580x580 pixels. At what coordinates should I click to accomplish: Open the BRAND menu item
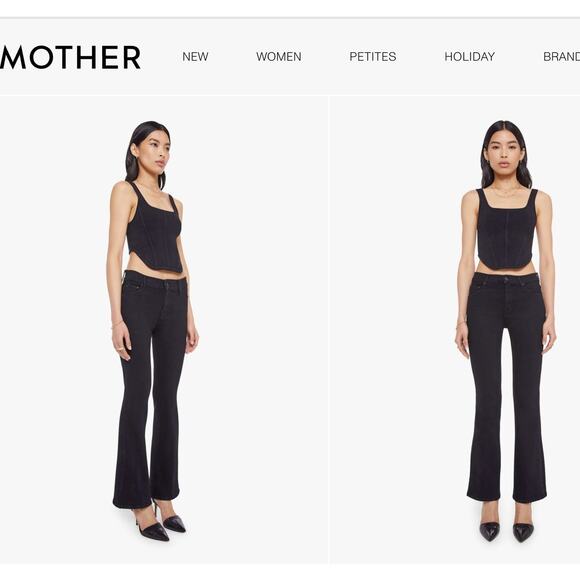click(562, 57)
